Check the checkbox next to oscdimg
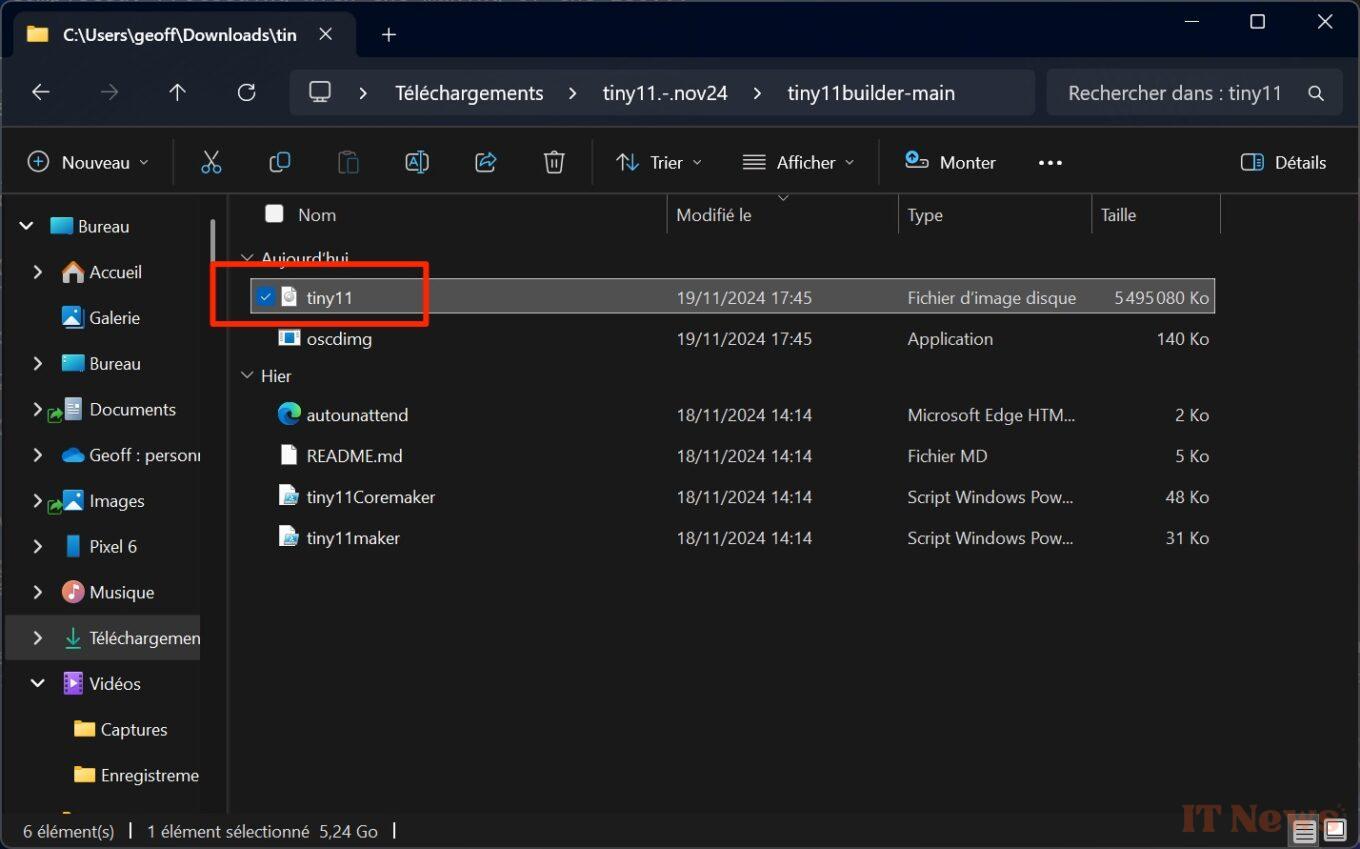 [266, 338]
